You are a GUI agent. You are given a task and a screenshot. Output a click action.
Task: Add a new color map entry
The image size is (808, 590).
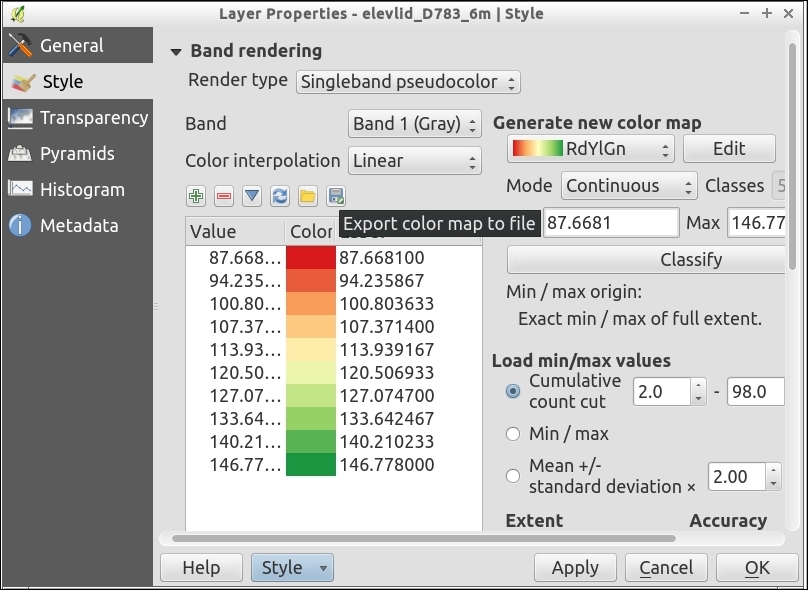pyautogui.click(x=196, y=197)
